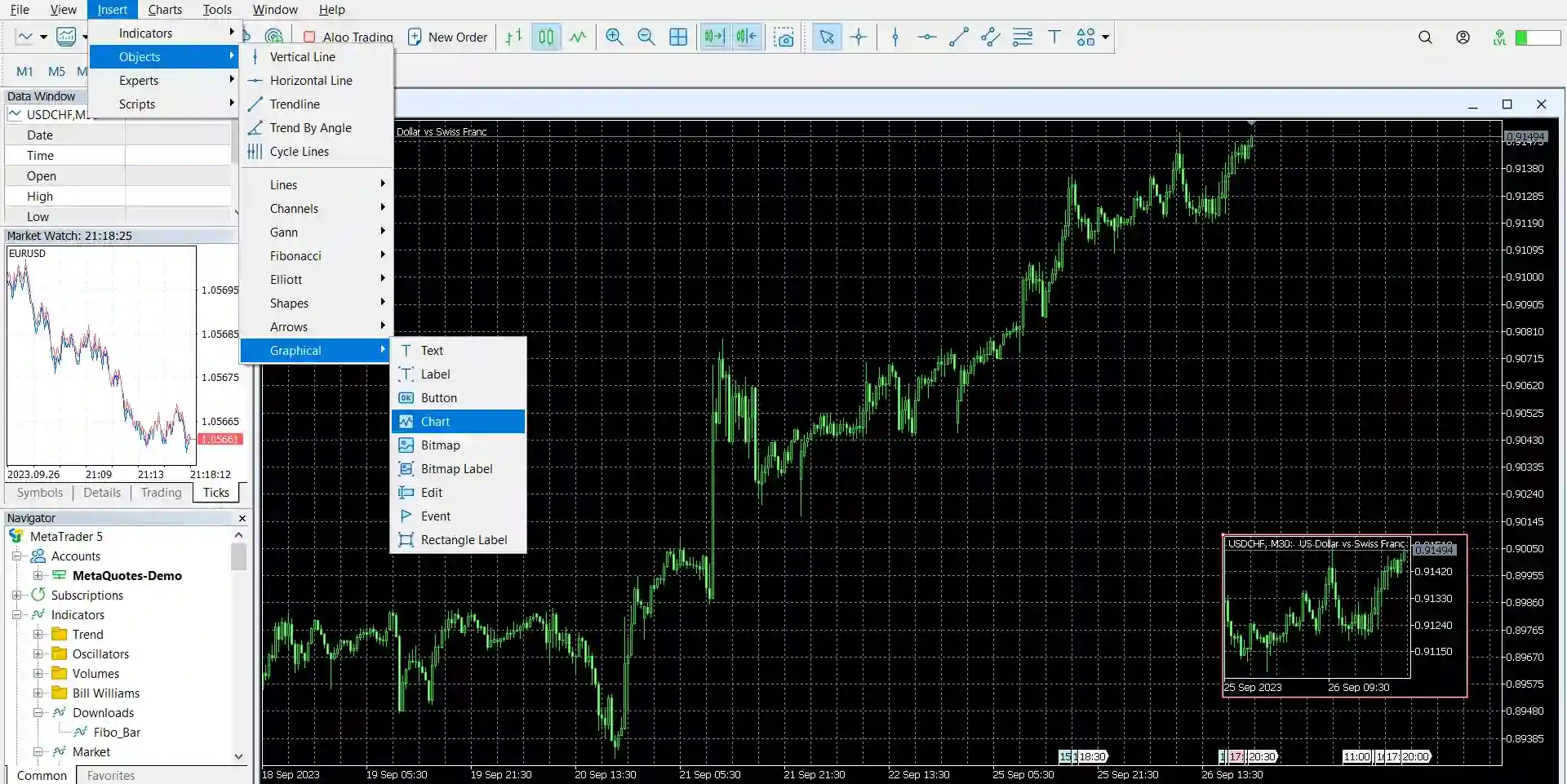Select the Chart object in Graphical submenu
The image size is (1567, 784).
(458, 422)
